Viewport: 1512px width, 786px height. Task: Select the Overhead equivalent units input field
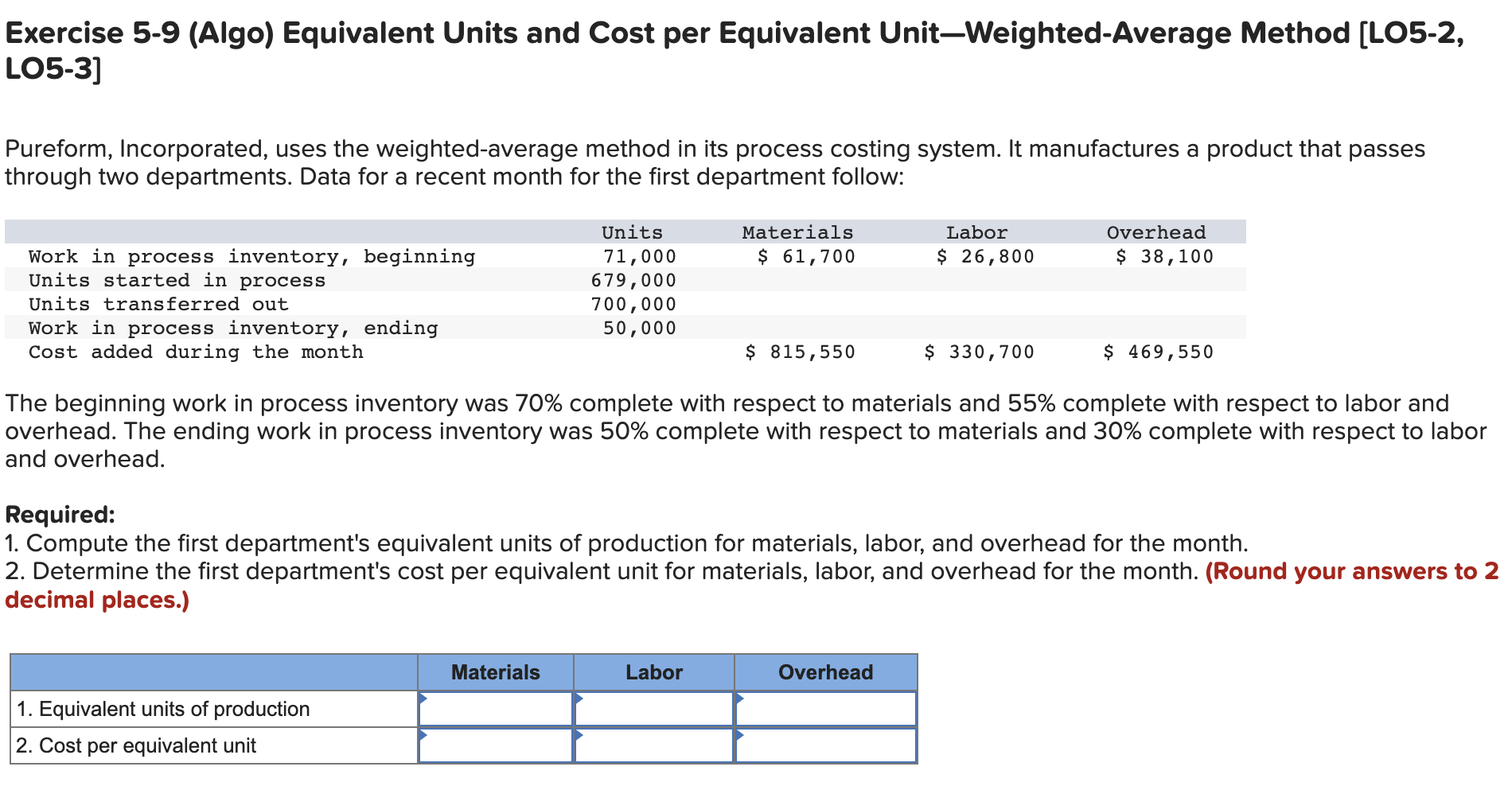(x=824, y=708)
